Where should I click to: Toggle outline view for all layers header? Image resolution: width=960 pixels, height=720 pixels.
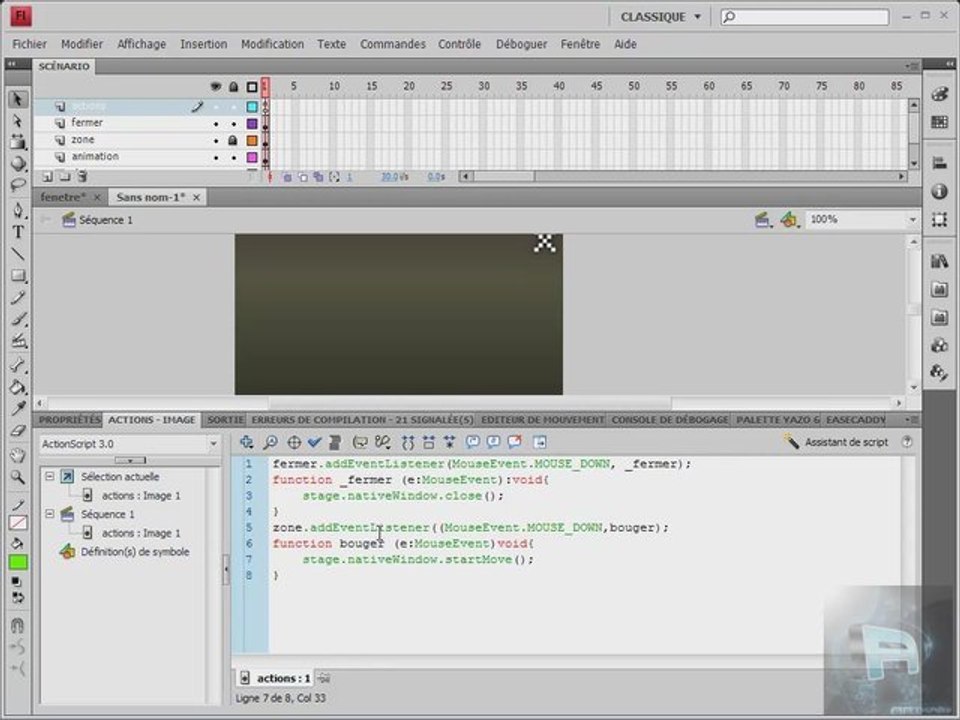[x=252, y=87]
